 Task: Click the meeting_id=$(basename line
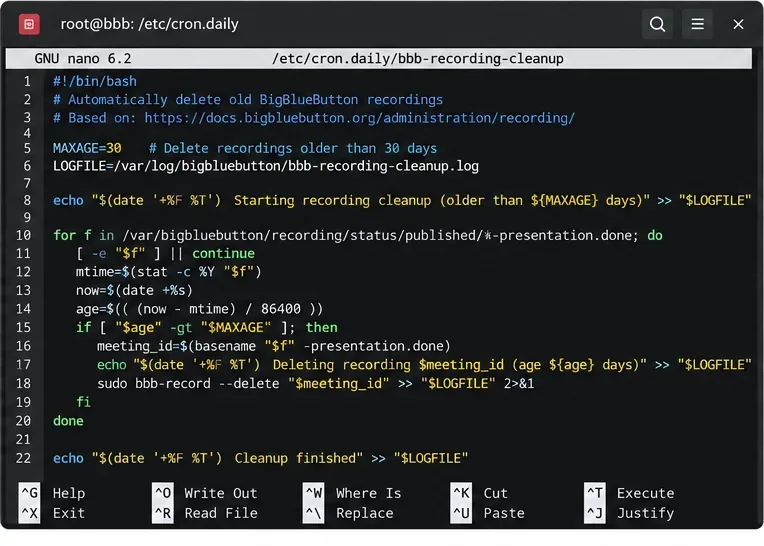(273, 346)
